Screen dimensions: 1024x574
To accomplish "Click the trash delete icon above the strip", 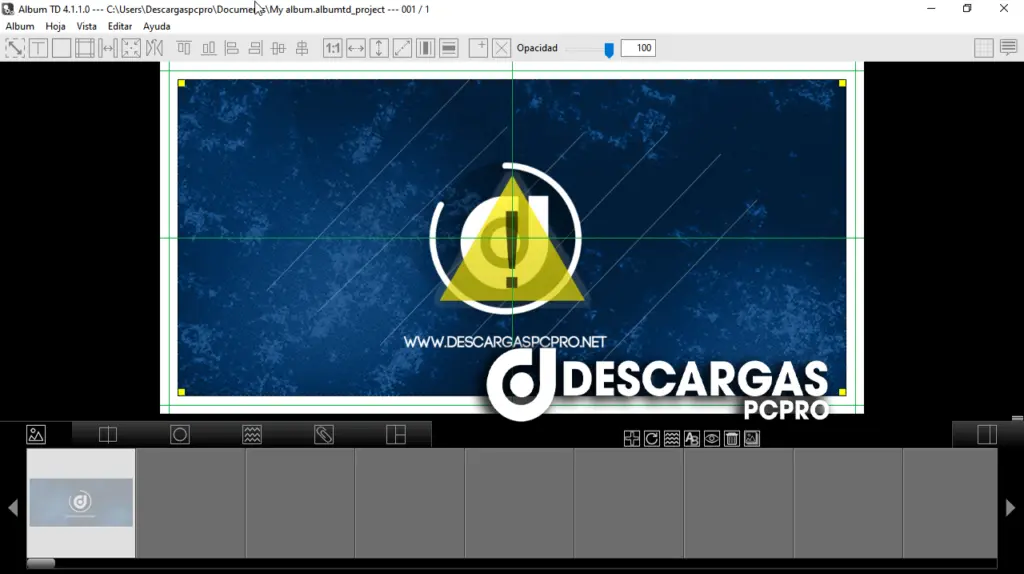I will pyautogui.click(x=732, y=439).
